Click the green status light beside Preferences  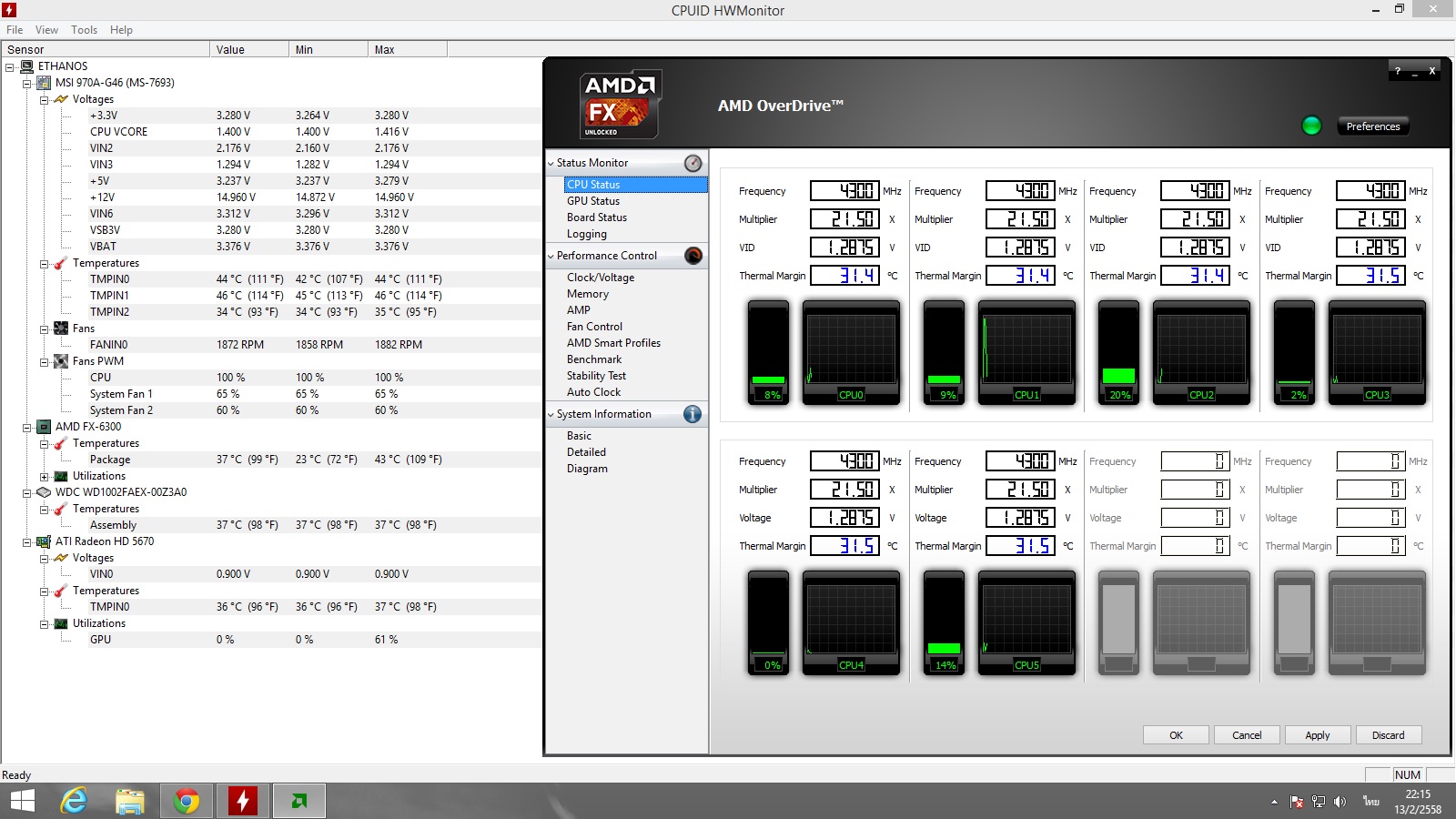pyautogui.click(x=1311, y=126)
